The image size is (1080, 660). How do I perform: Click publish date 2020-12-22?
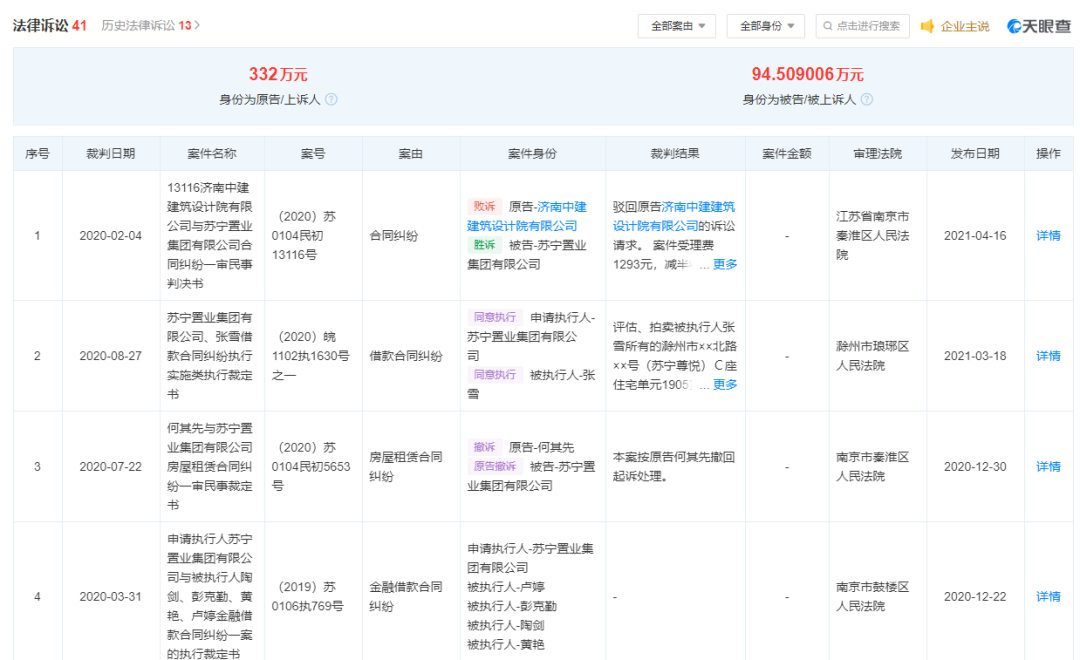975,597
